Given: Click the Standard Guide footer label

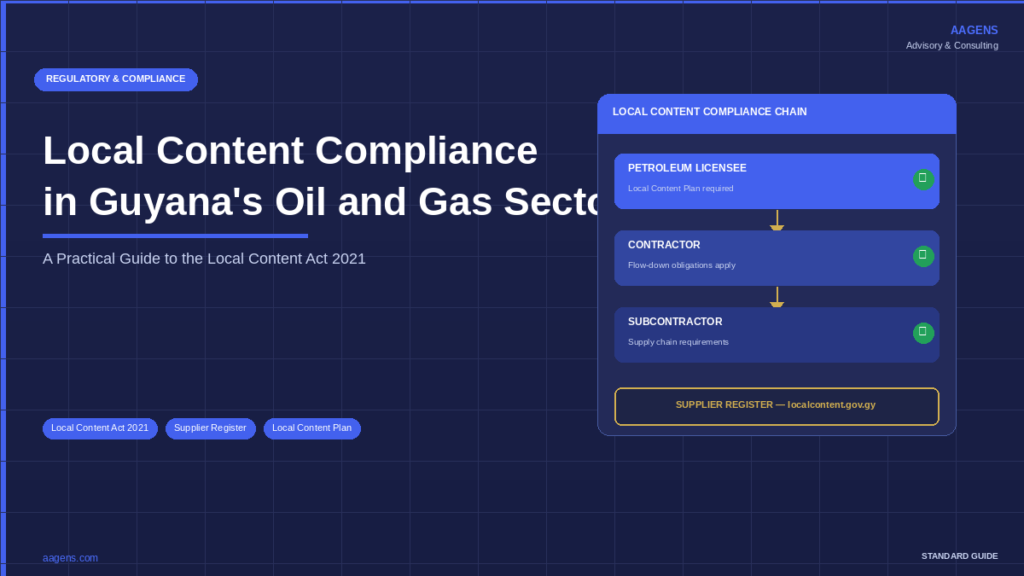Looking at the screenshot, I should (x=959, y=556).
